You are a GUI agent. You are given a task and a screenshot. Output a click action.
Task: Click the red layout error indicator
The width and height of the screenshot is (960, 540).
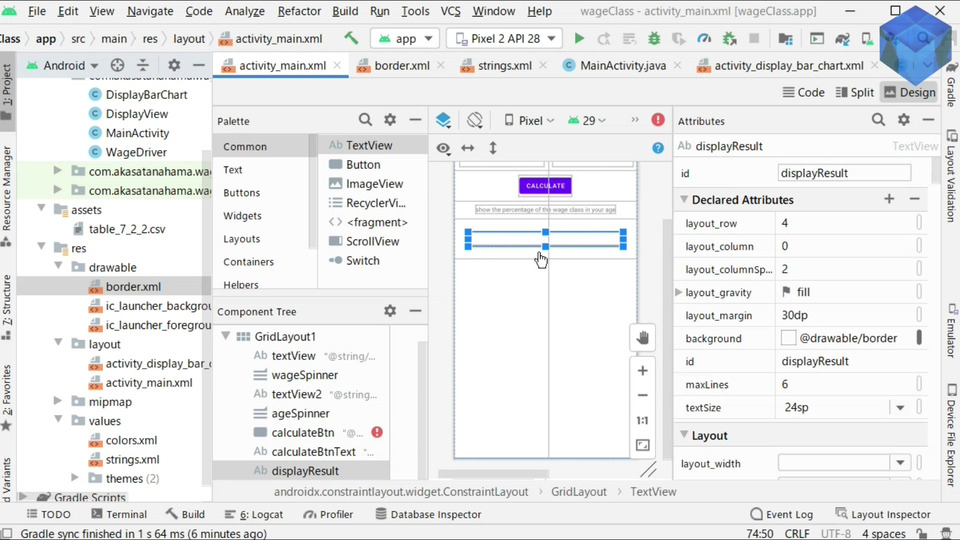coord(658,120)
